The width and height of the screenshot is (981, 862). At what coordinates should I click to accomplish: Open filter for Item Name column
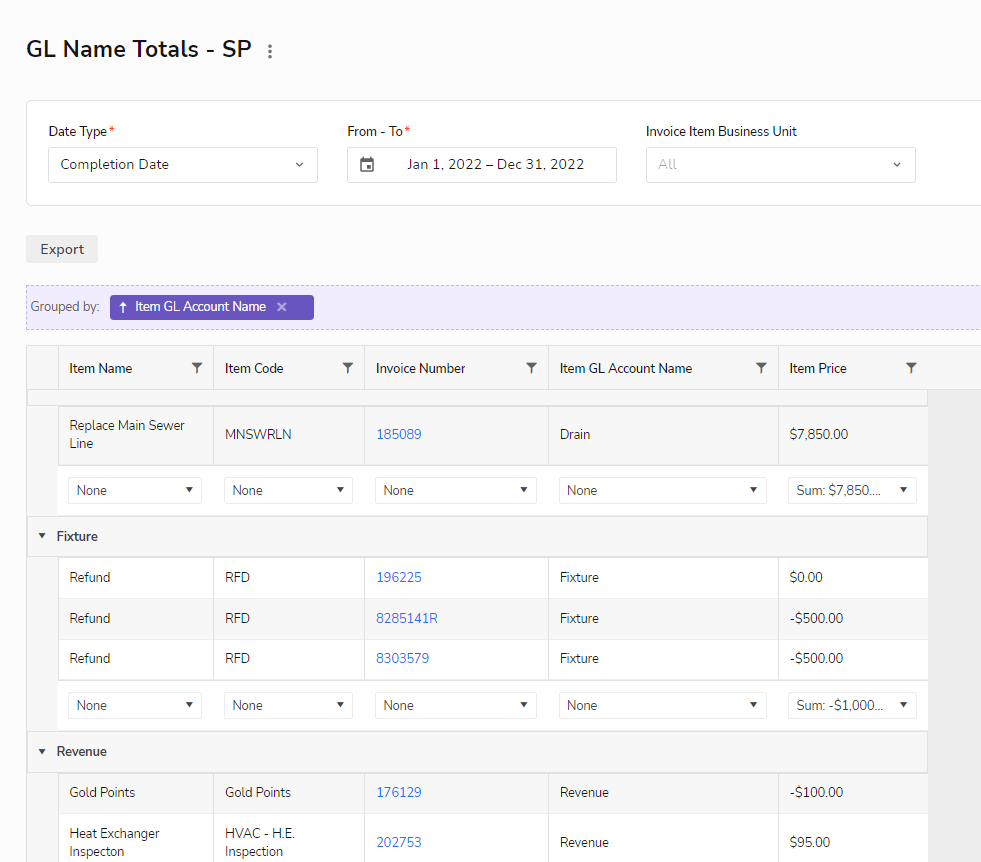(x=197, y=368)
